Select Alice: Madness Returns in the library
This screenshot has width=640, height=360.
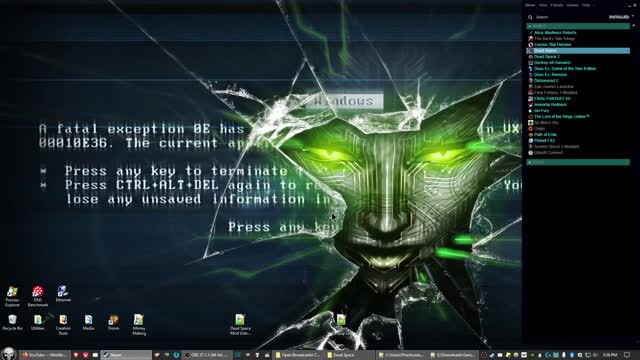(x=555, y=33)
